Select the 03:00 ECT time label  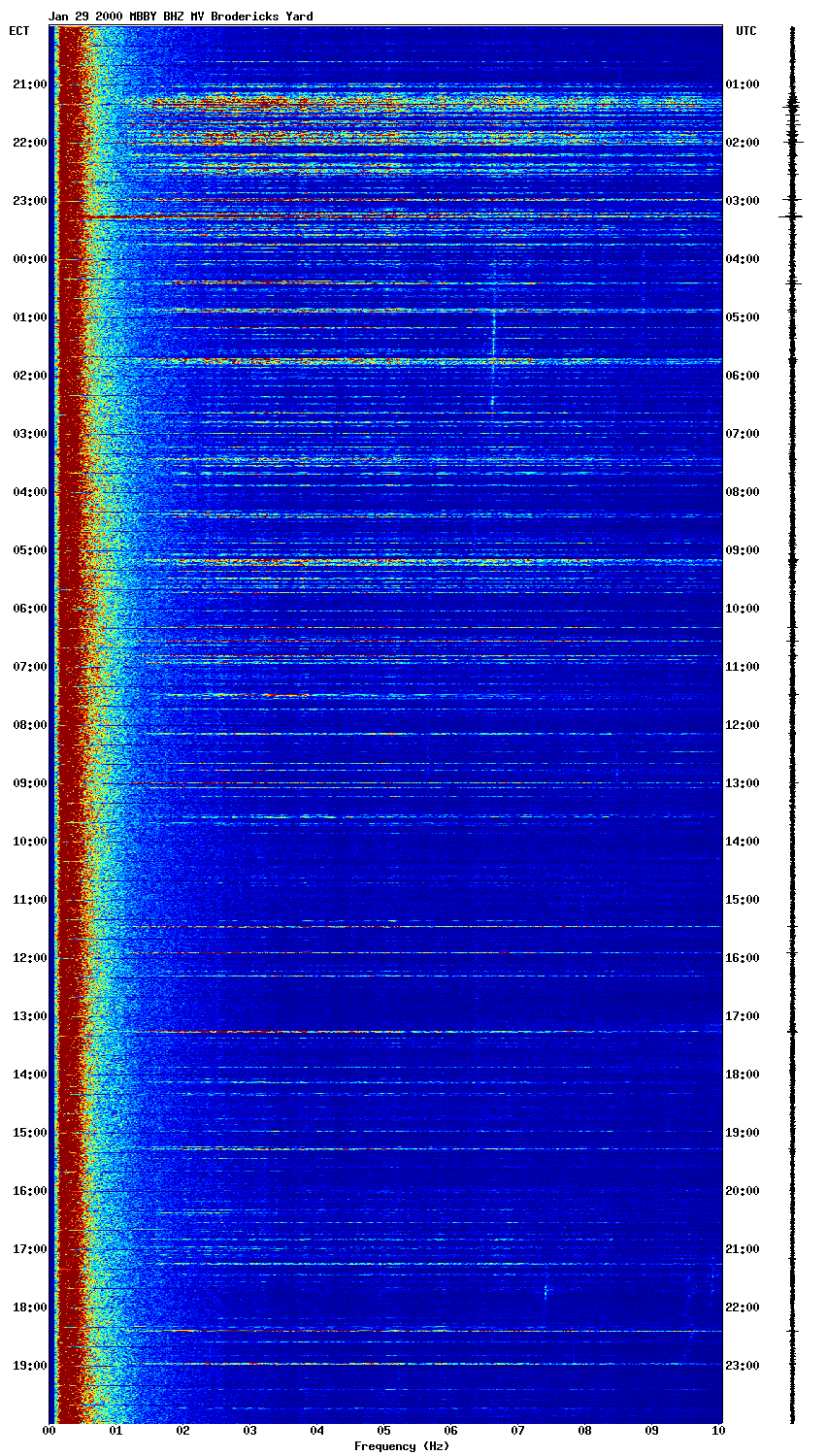coord(30,434)
